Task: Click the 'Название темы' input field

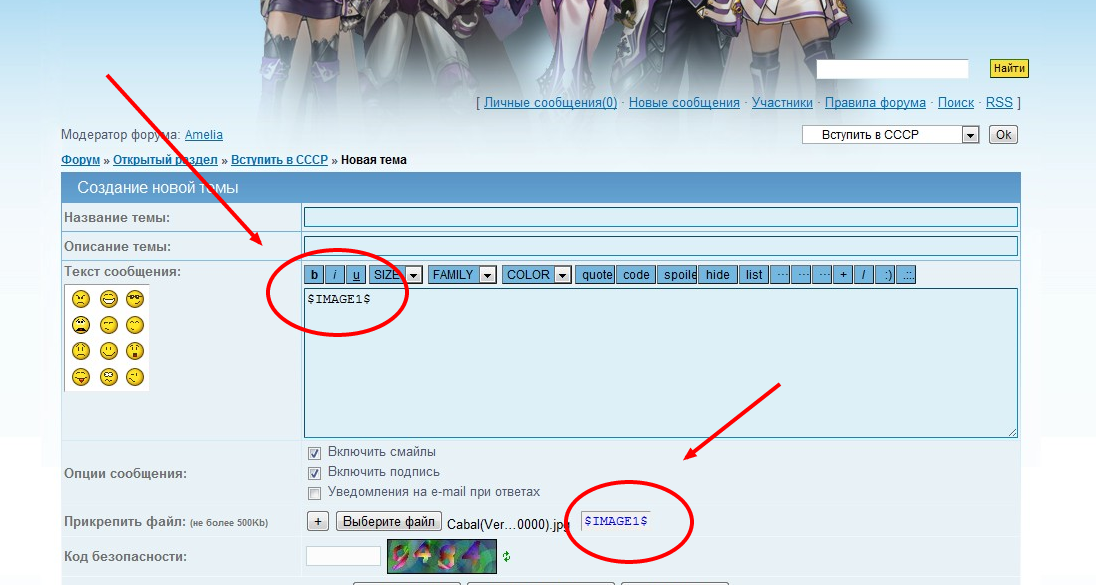Action: tap(660, 217)
